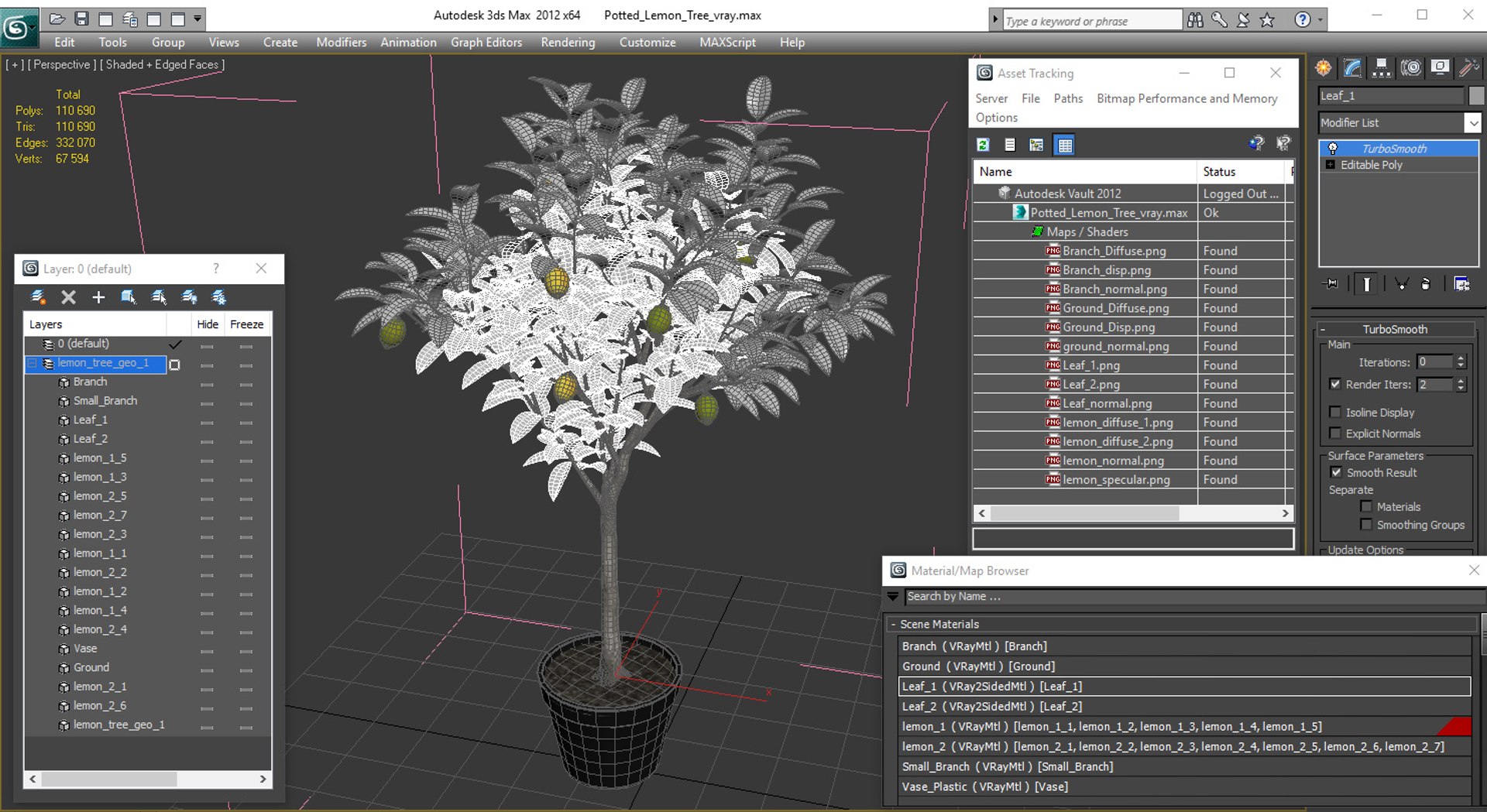Click Freeze/Unfreeze All Layers snowflake icon
Image resolution: width=1487 pixels, height=812 pixels.
point(219,297)
